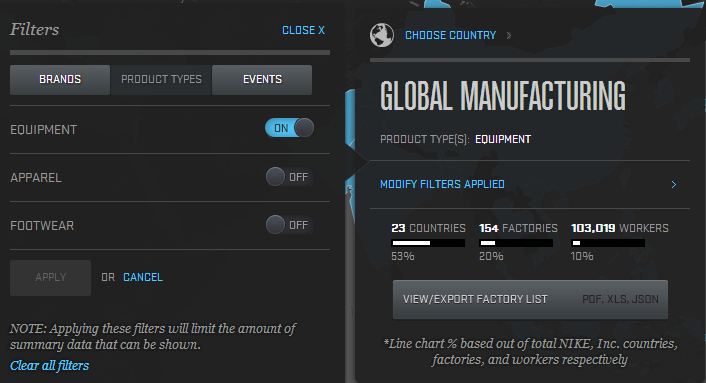Enable the Footwear toggle
This screenshot has width=706, height=383.
(x=290, y=225)
